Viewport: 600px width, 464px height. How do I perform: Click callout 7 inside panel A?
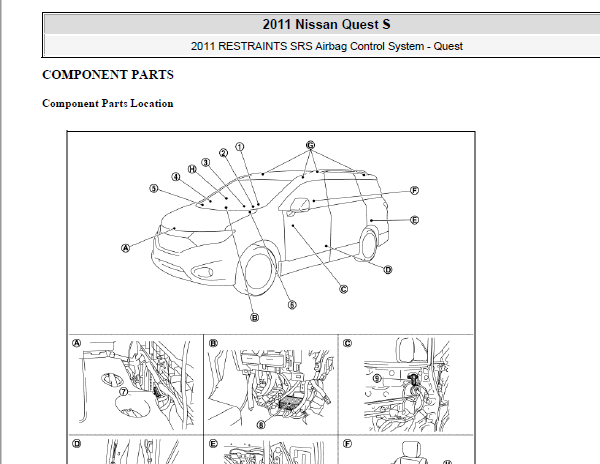click(x=123, y=392)
